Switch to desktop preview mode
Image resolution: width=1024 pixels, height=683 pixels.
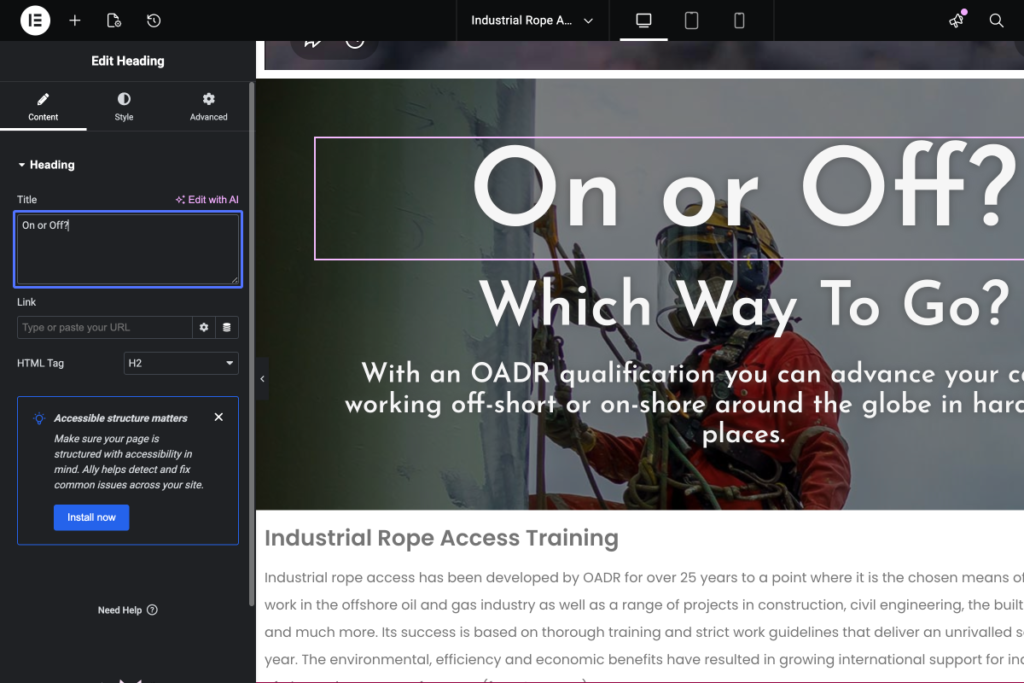(643, 20)
